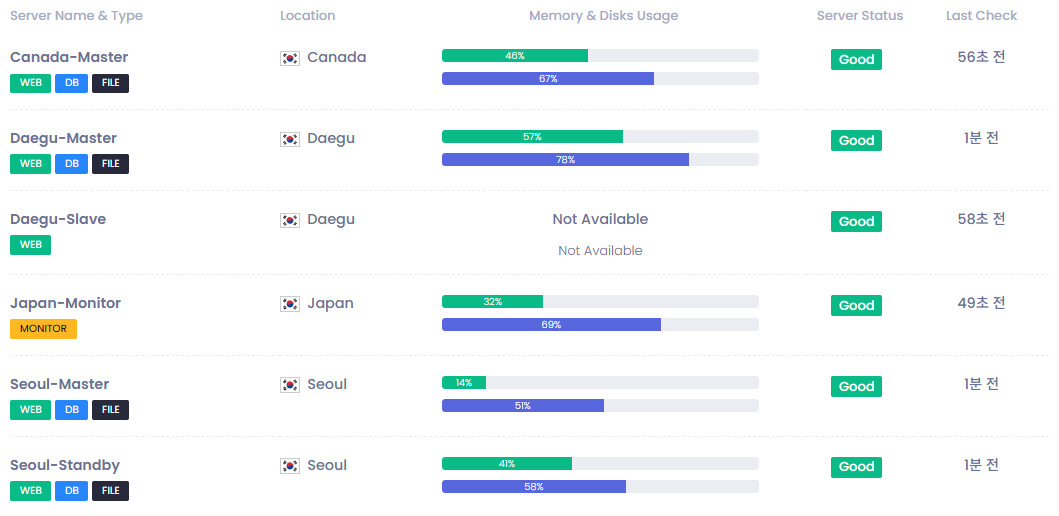Click the FILE badge under Canada-Master
Image resolution: width=1059 pixels, height=516 pixels.
(110, 83)
